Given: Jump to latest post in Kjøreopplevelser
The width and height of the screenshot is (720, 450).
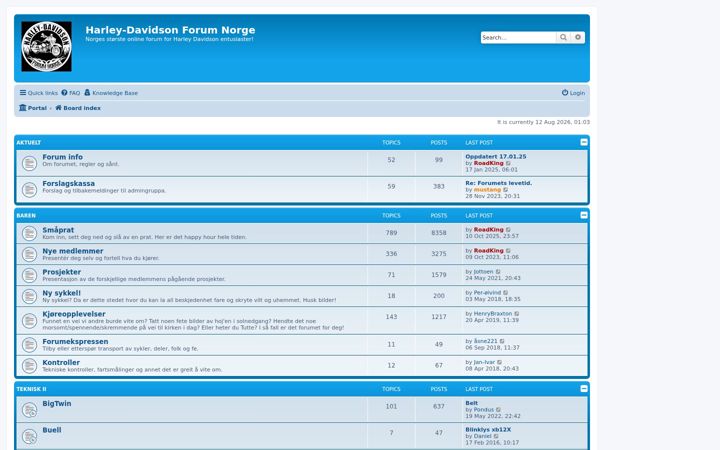Looking at the screenshot, I should click(x=517, y=314).
